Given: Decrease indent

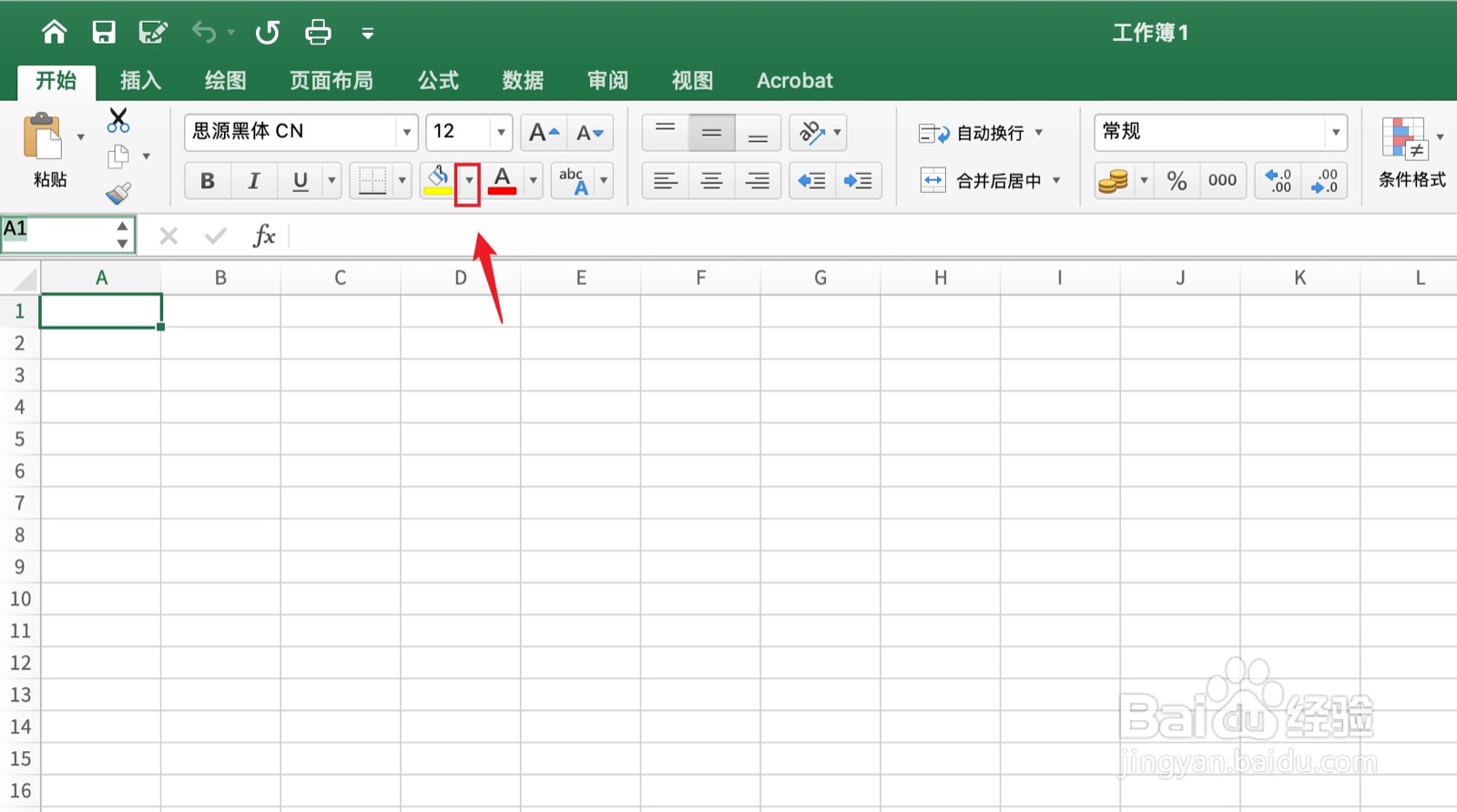Looking at the screenshot, I should pyautogui.click(x=812, y=181).
